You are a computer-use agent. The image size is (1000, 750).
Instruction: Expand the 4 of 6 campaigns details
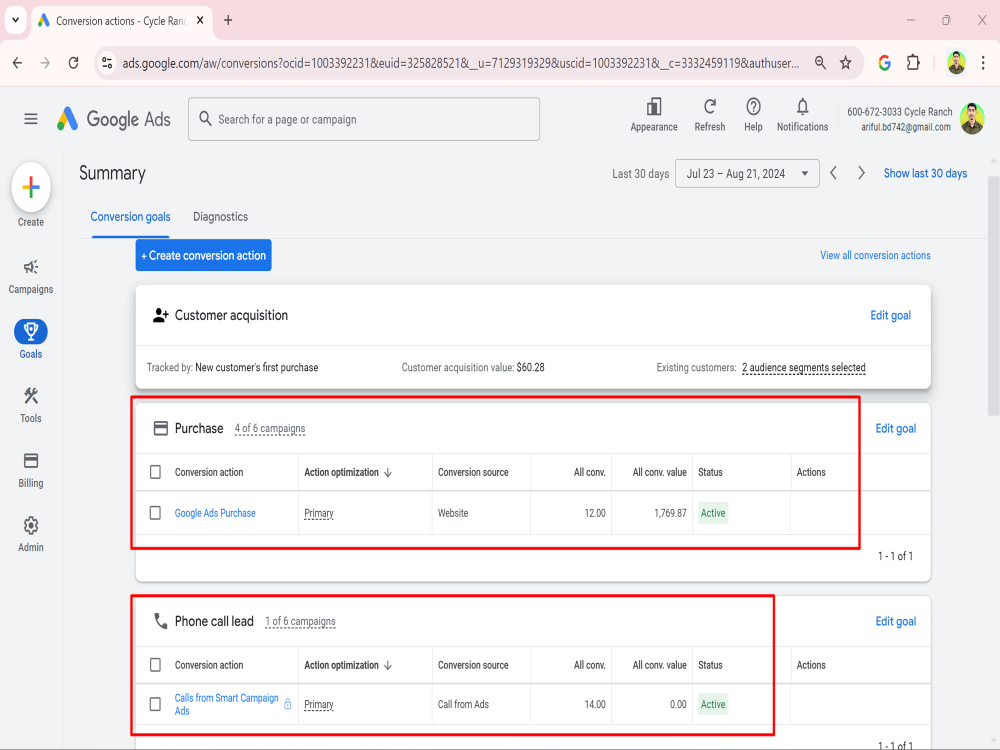click(x=270, y=429)
